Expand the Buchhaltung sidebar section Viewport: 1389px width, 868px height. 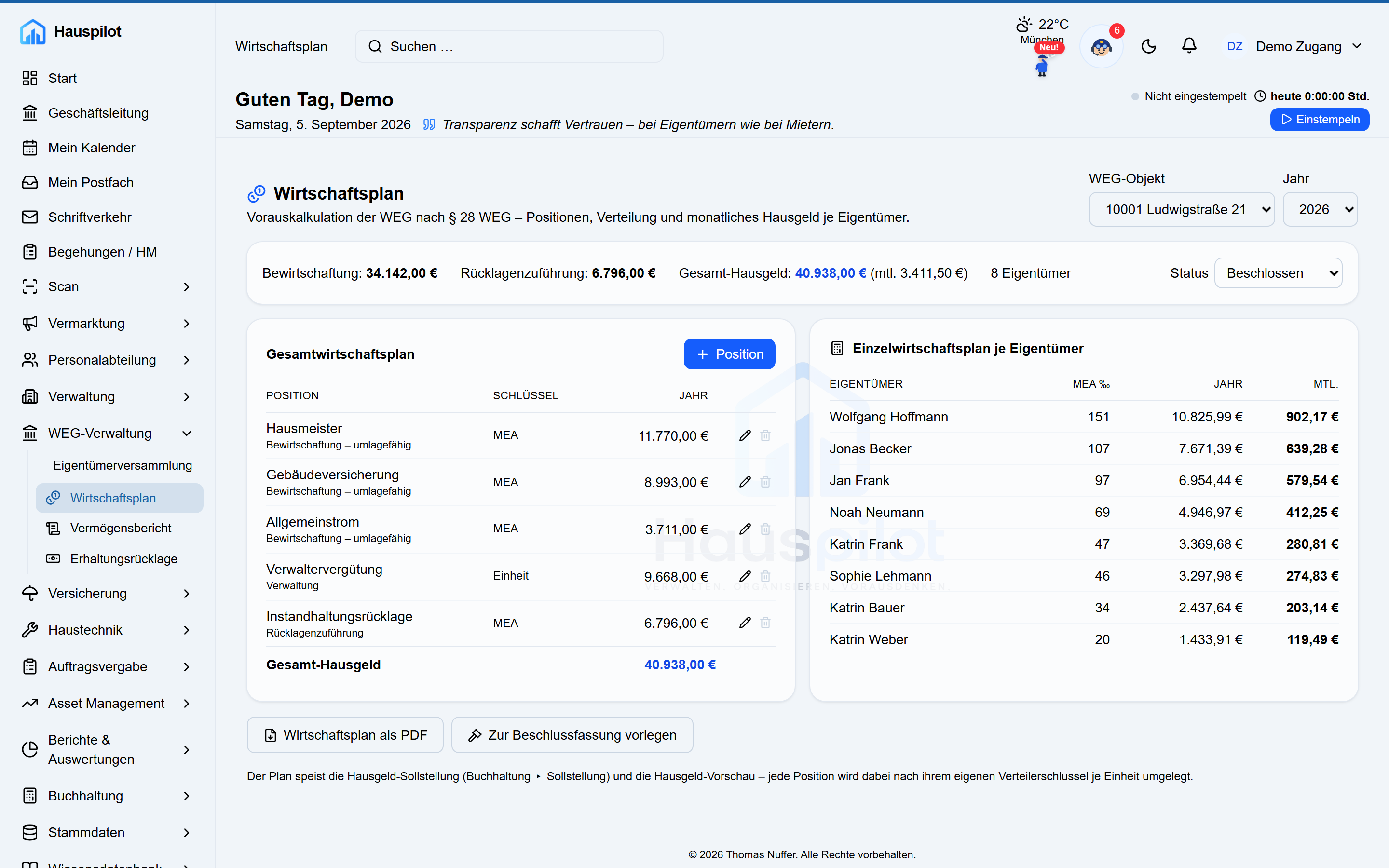[107, 796]
